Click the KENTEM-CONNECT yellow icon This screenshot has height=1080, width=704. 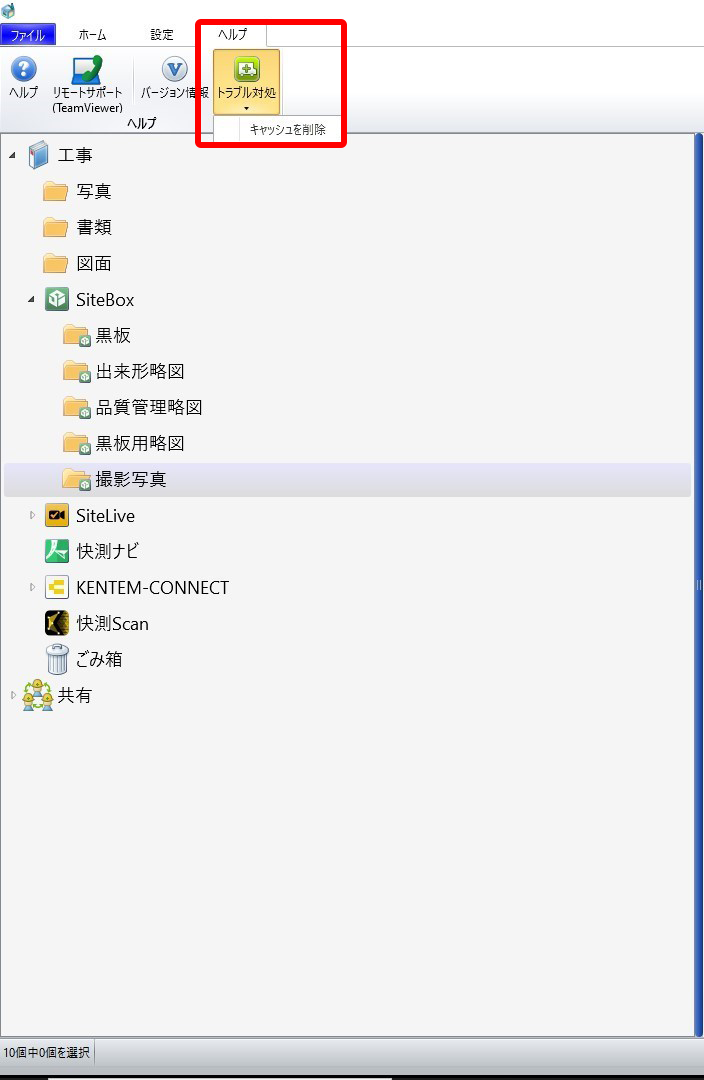(56, 588)
